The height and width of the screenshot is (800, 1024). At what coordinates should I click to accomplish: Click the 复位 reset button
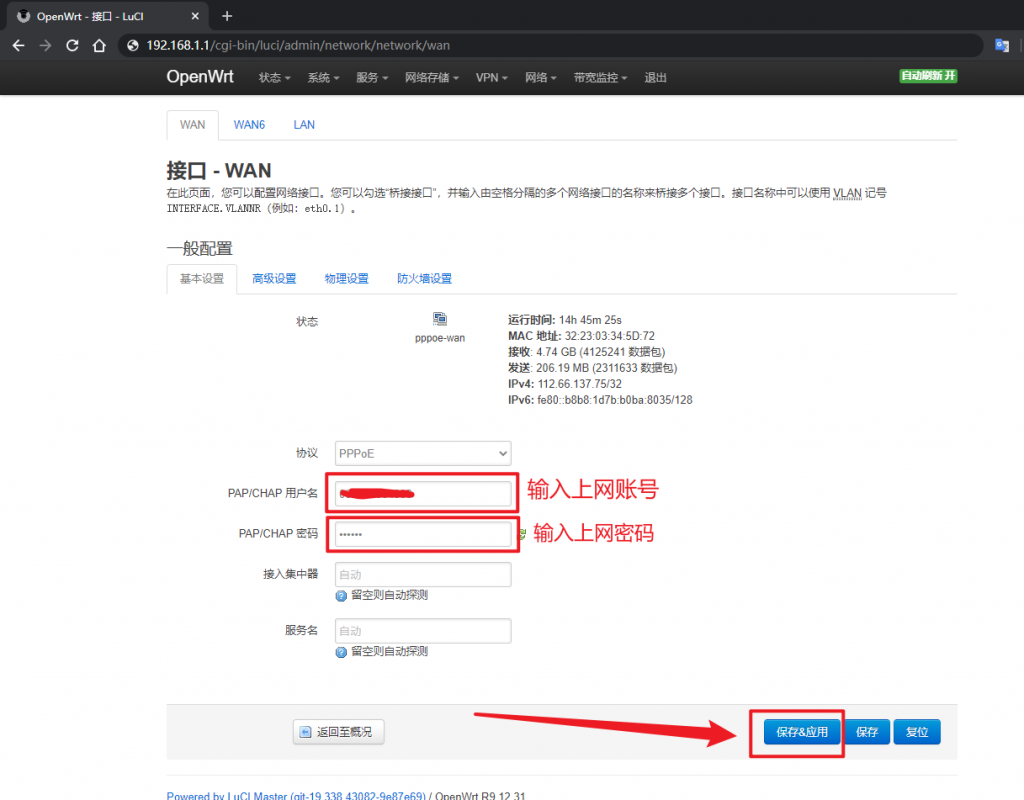pos(917,732)
